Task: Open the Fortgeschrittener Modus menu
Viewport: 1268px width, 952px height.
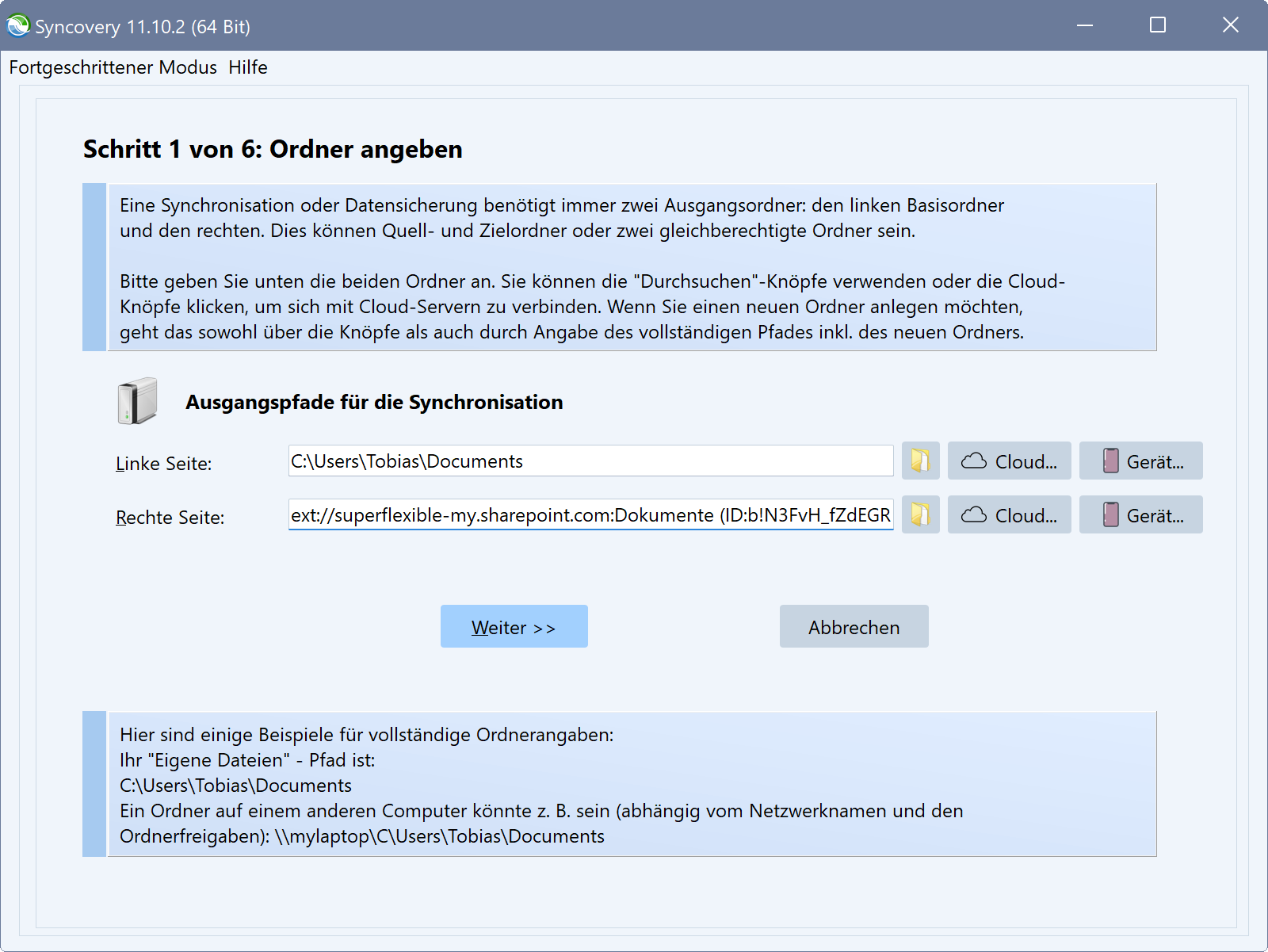Action: coord(113,67)
